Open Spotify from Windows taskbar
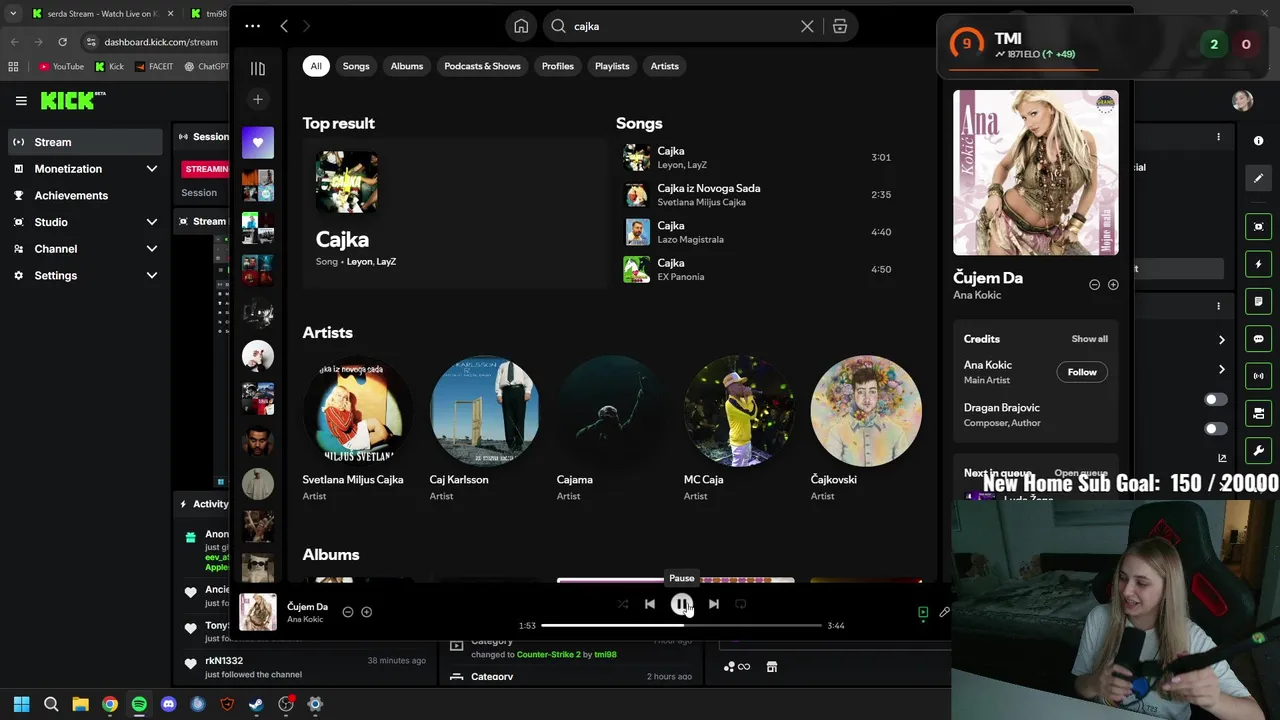This screenshot has height=720, width=1280. [x=139, y=704]
